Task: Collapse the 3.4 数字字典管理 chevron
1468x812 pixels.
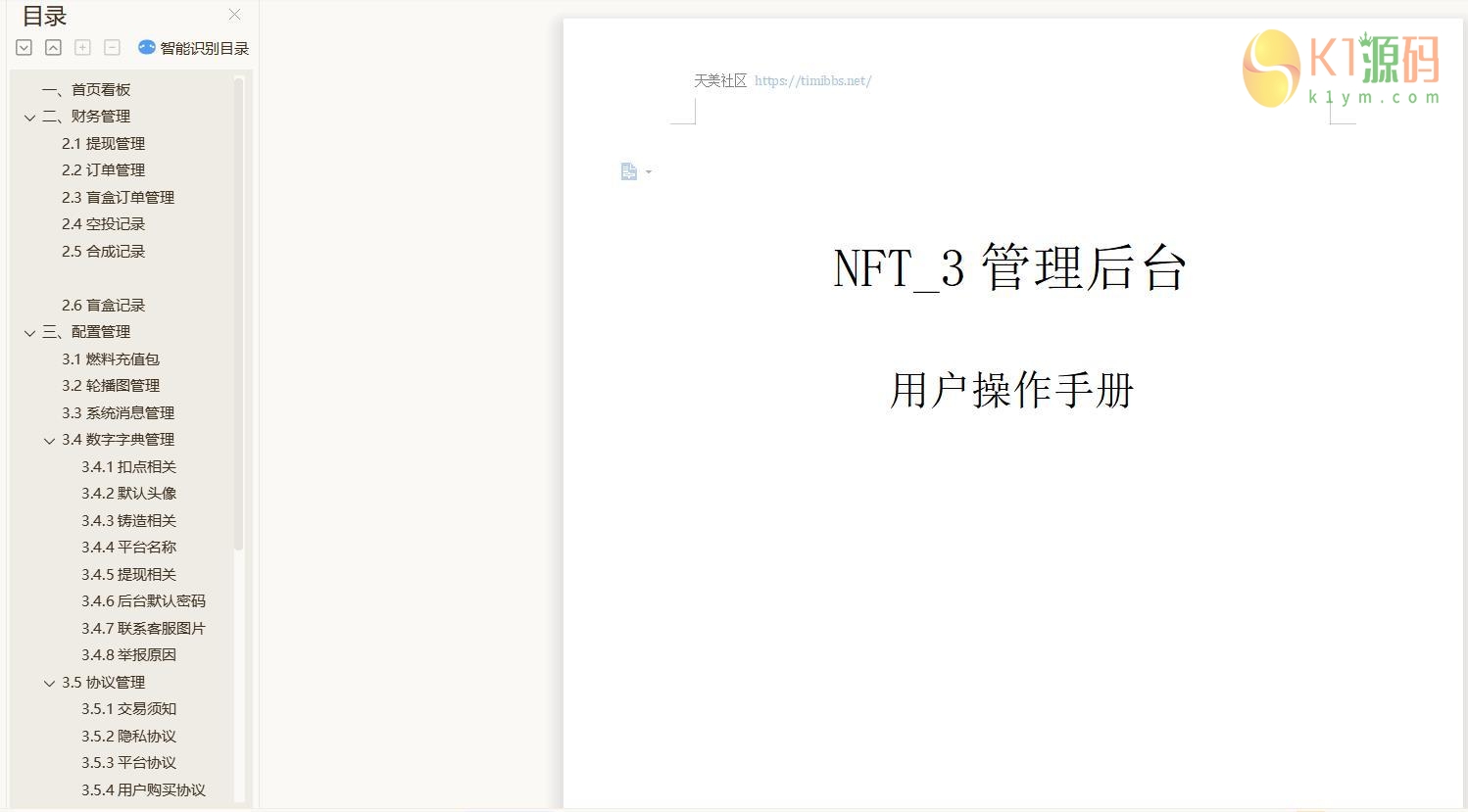Action: [x=49, y=441]
